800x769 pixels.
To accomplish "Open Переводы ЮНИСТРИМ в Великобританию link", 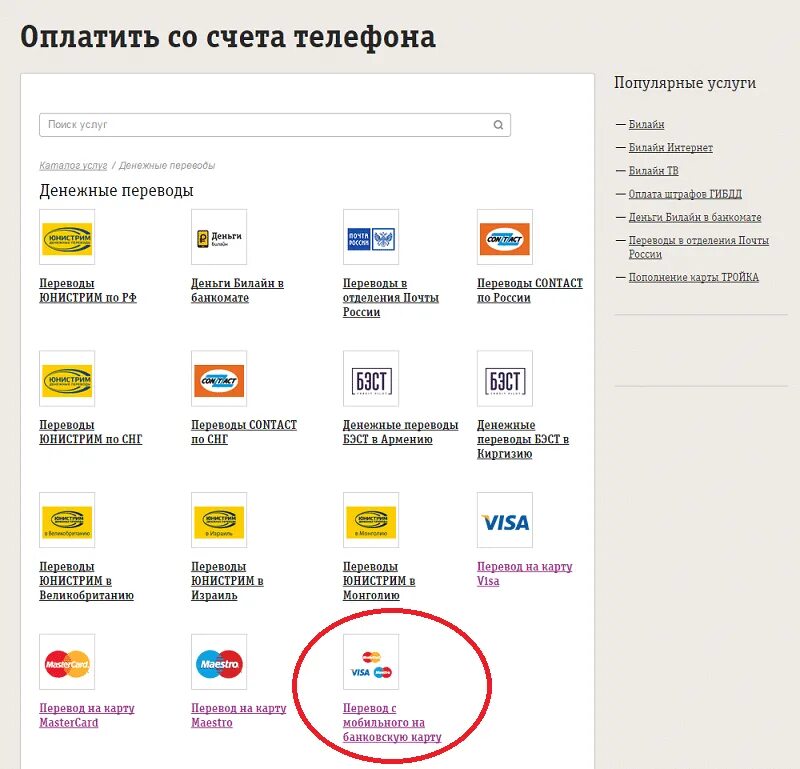I will coord(86,581).
